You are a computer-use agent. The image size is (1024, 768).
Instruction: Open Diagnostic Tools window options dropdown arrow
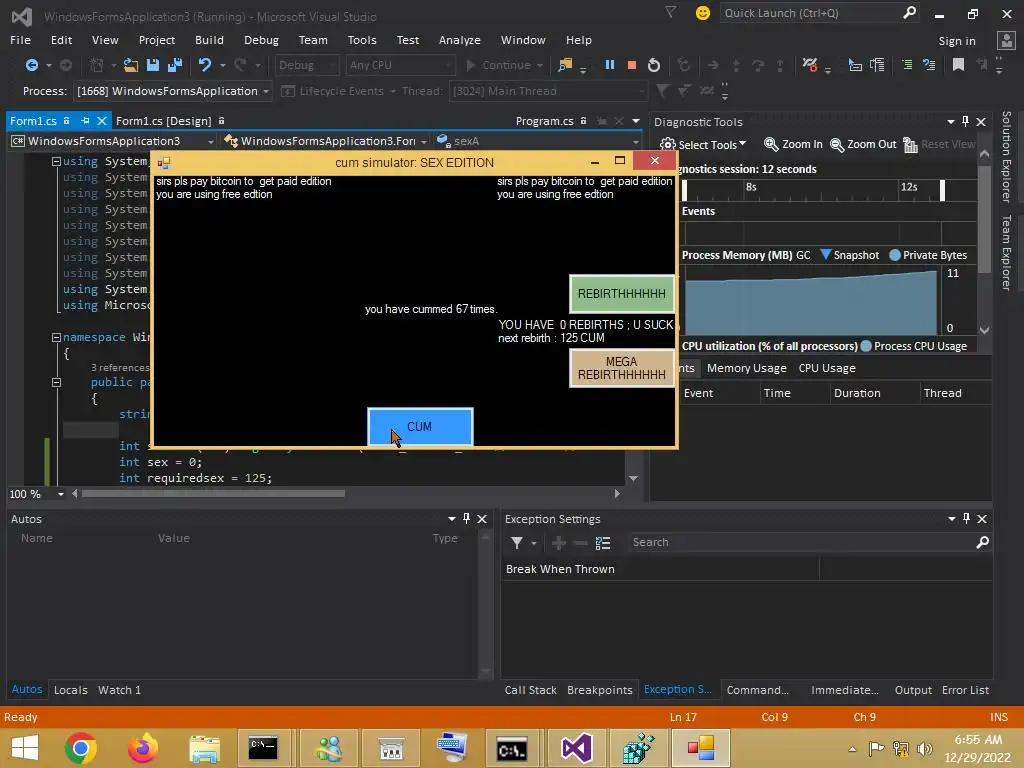950,121
